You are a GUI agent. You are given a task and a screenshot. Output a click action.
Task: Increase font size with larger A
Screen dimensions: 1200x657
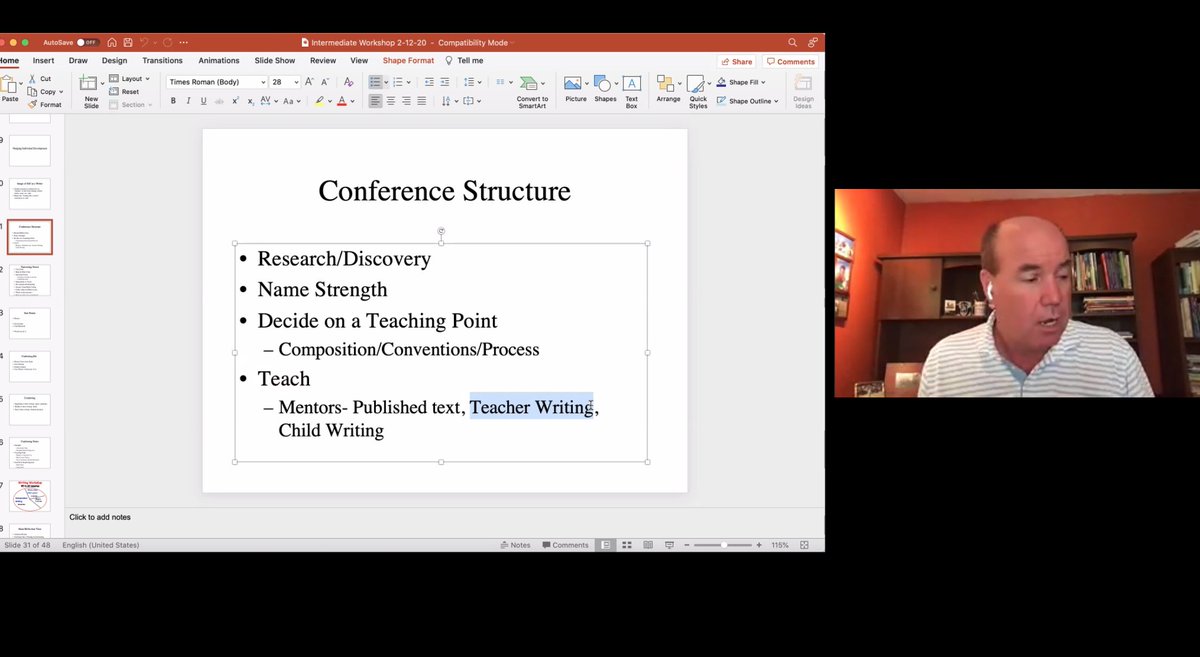point(310,82)
